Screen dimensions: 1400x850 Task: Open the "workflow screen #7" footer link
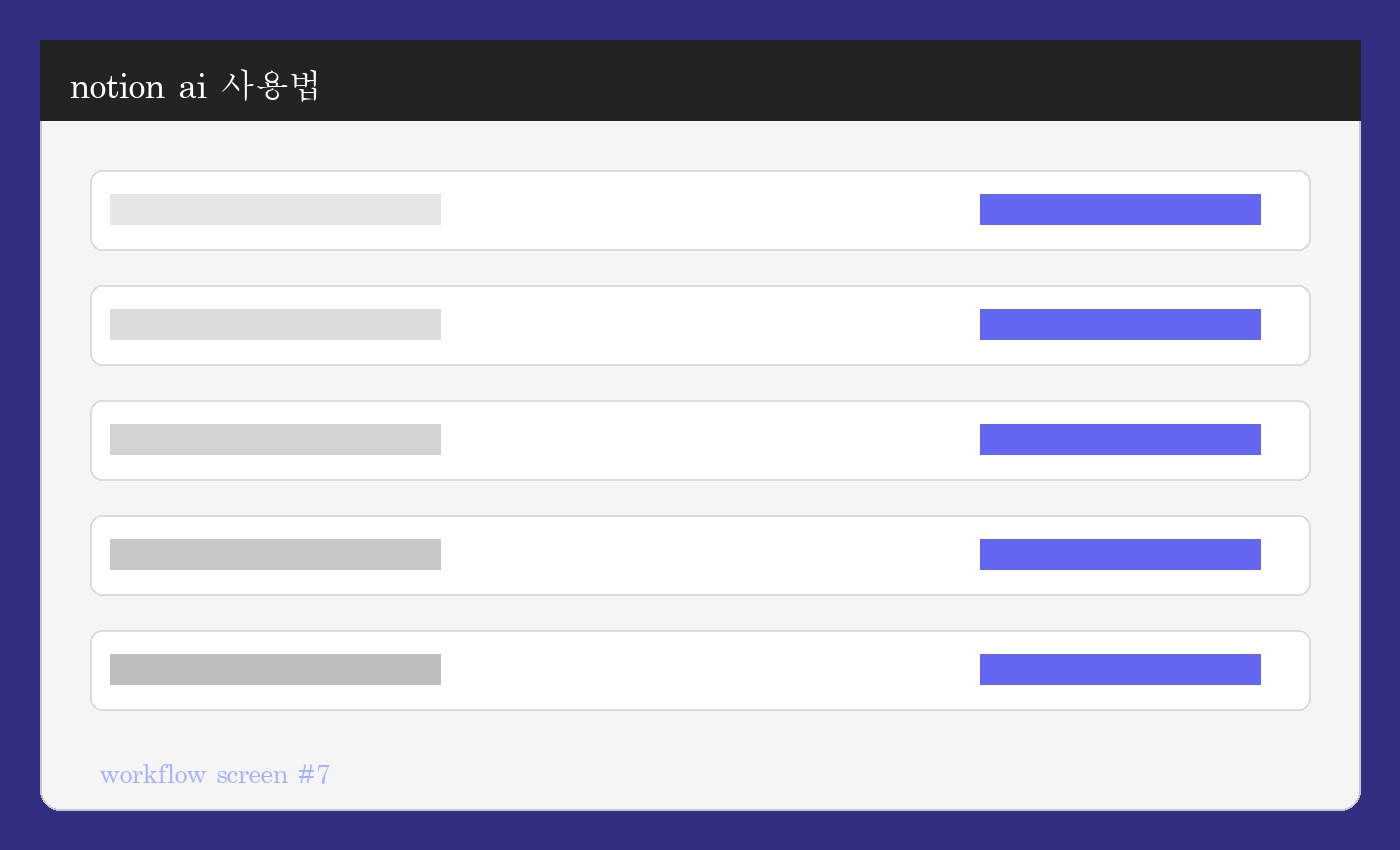pos(215,775)
